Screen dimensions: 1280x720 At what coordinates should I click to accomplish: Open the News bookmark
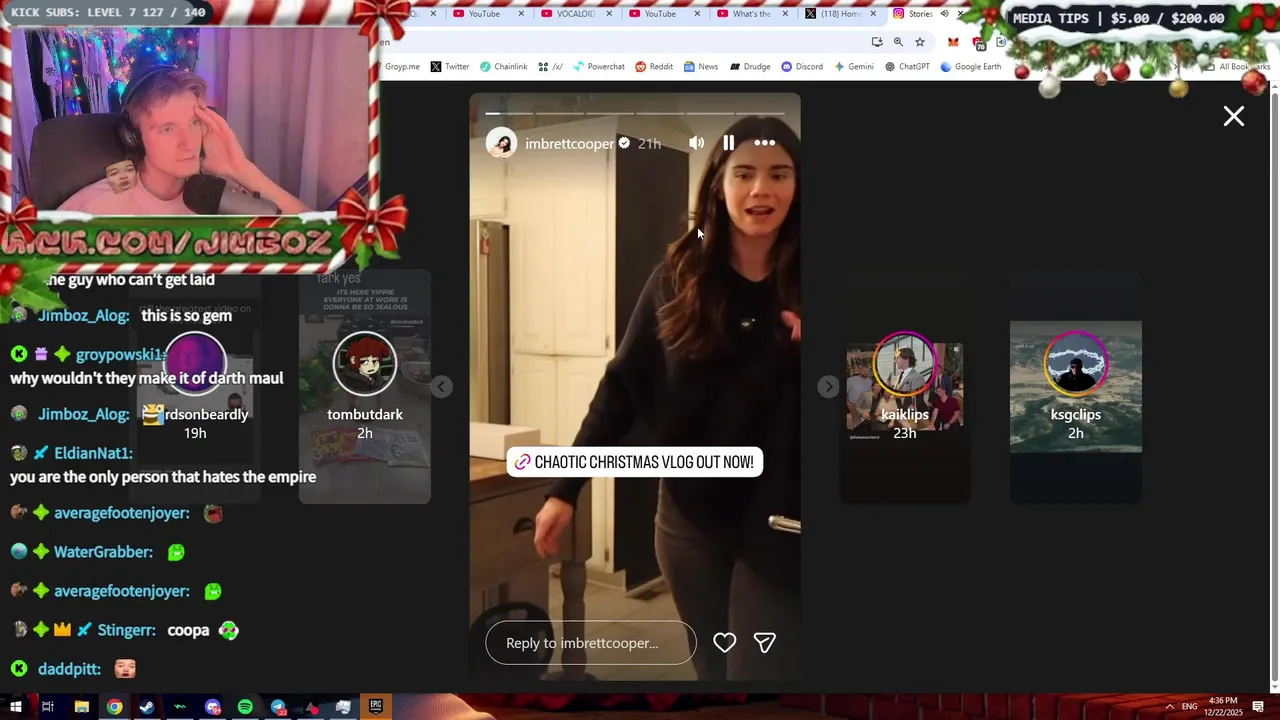701,67
